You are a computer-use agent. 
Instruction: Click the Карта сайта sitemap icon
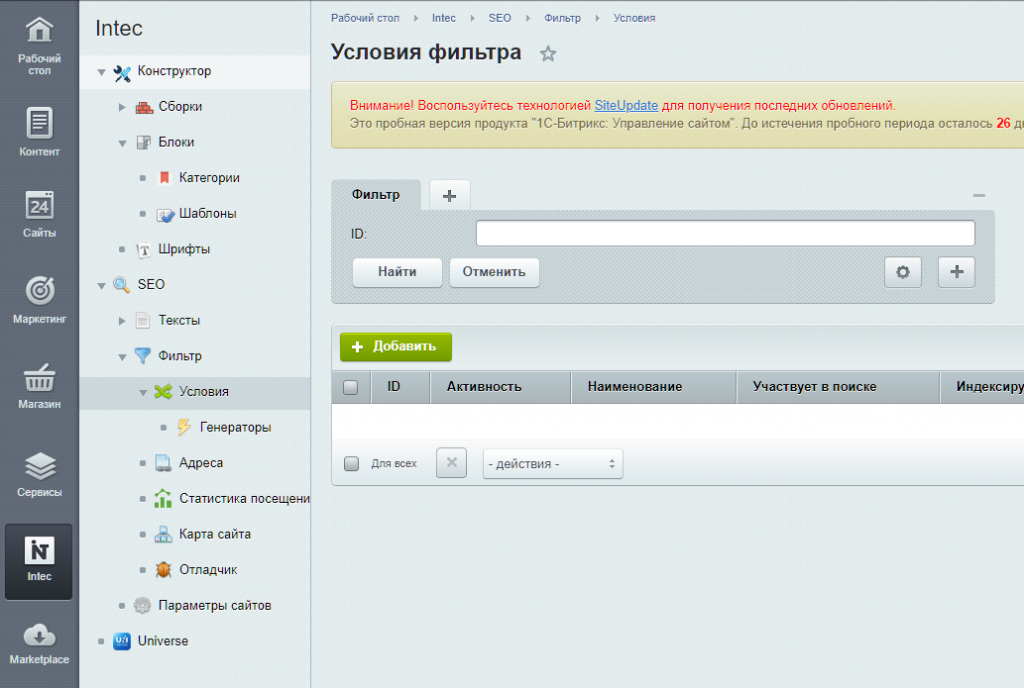[163, 534]
